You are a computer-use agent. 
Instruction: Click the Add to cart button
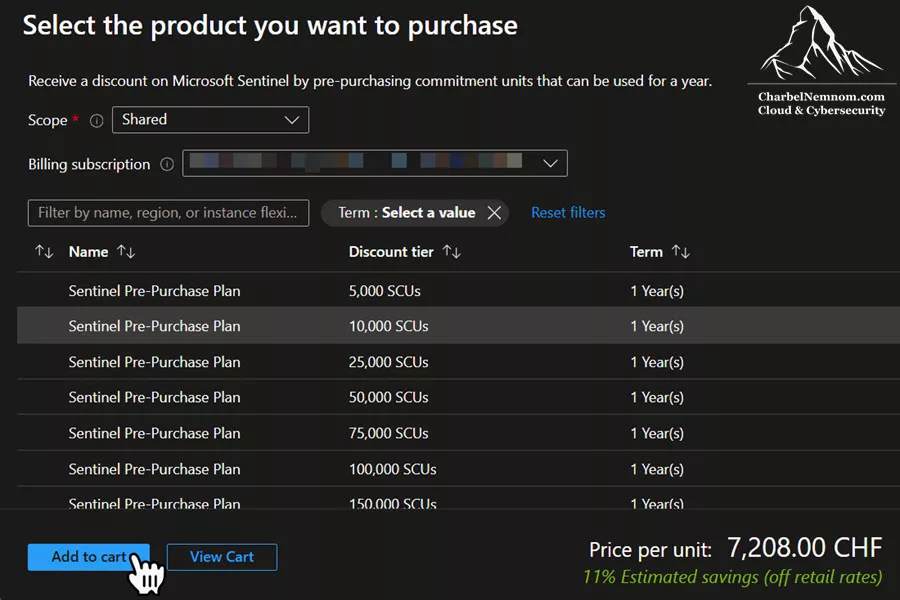point(88,557)
